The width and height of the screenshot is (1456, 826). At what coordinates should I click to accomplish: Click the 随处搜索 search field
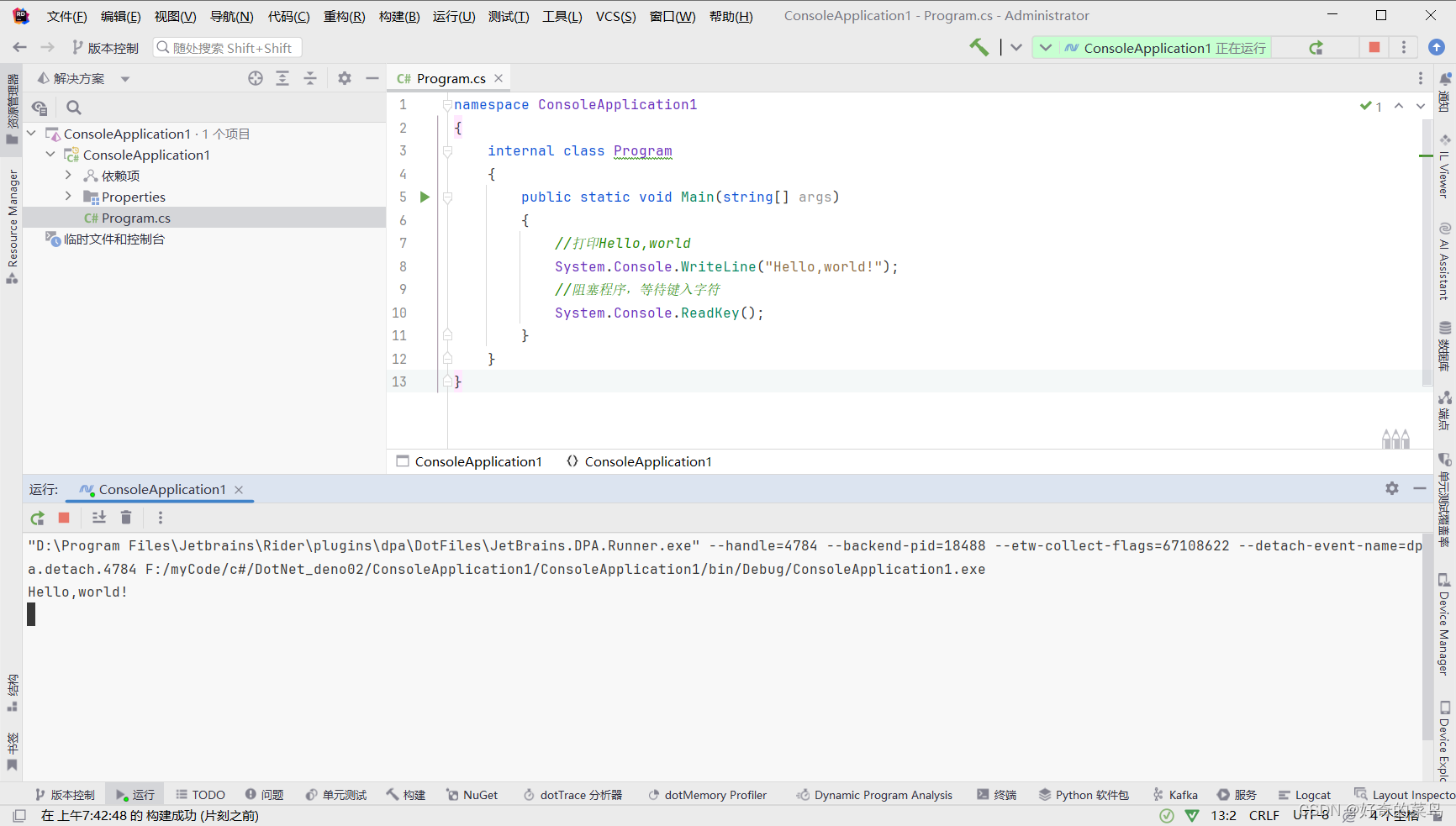click(227, 48)
